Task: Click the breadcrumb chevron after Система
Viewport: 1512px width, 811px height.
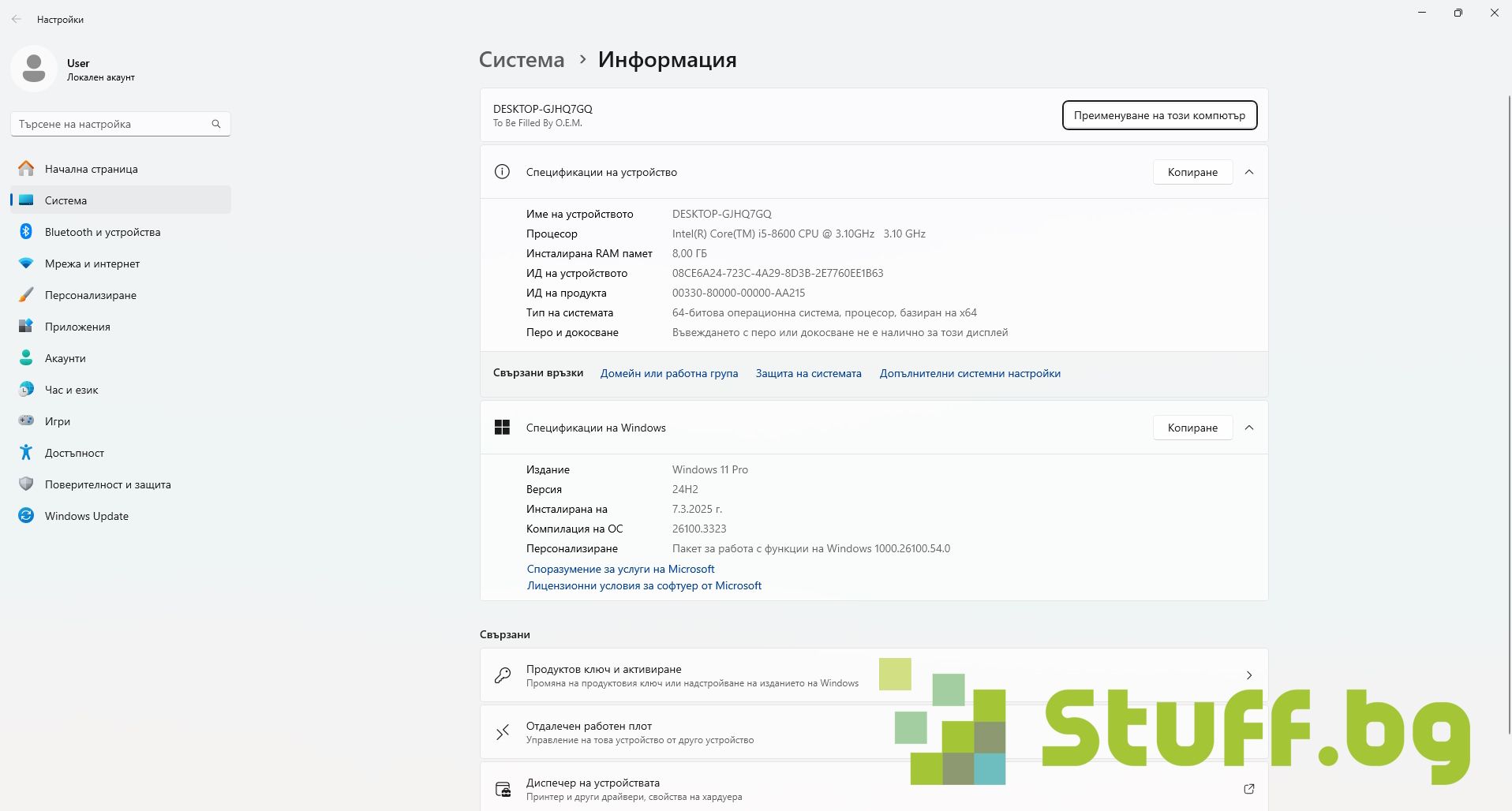Action: 582,59
